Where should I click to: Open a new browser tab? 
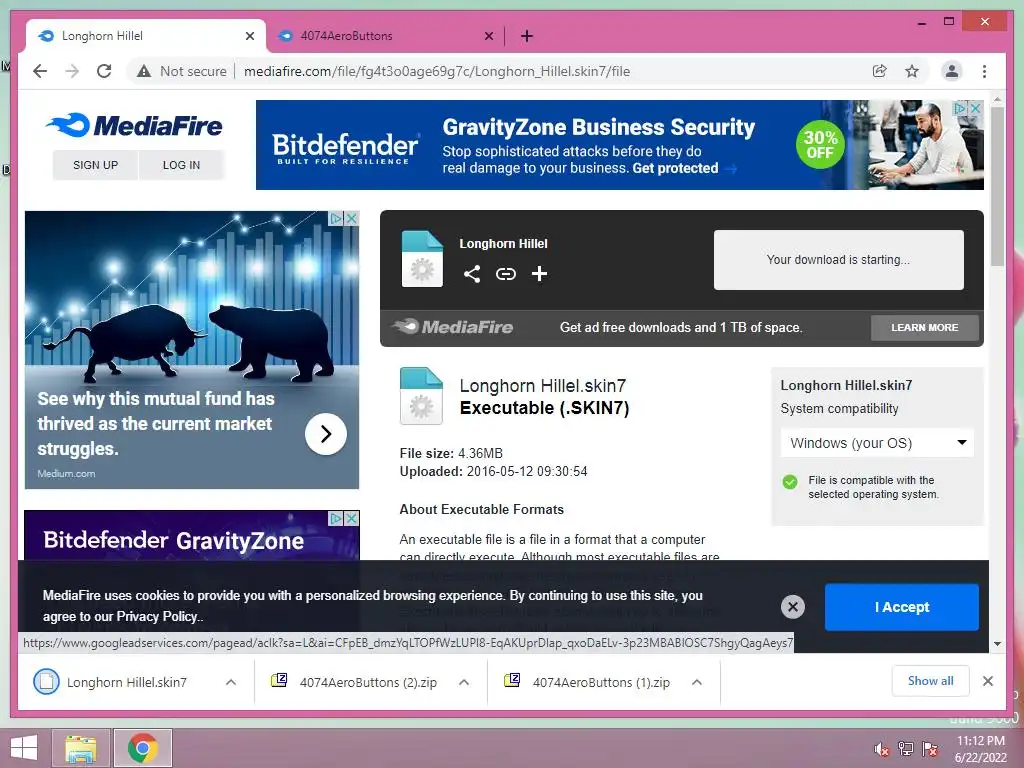(x=526, y=36)
